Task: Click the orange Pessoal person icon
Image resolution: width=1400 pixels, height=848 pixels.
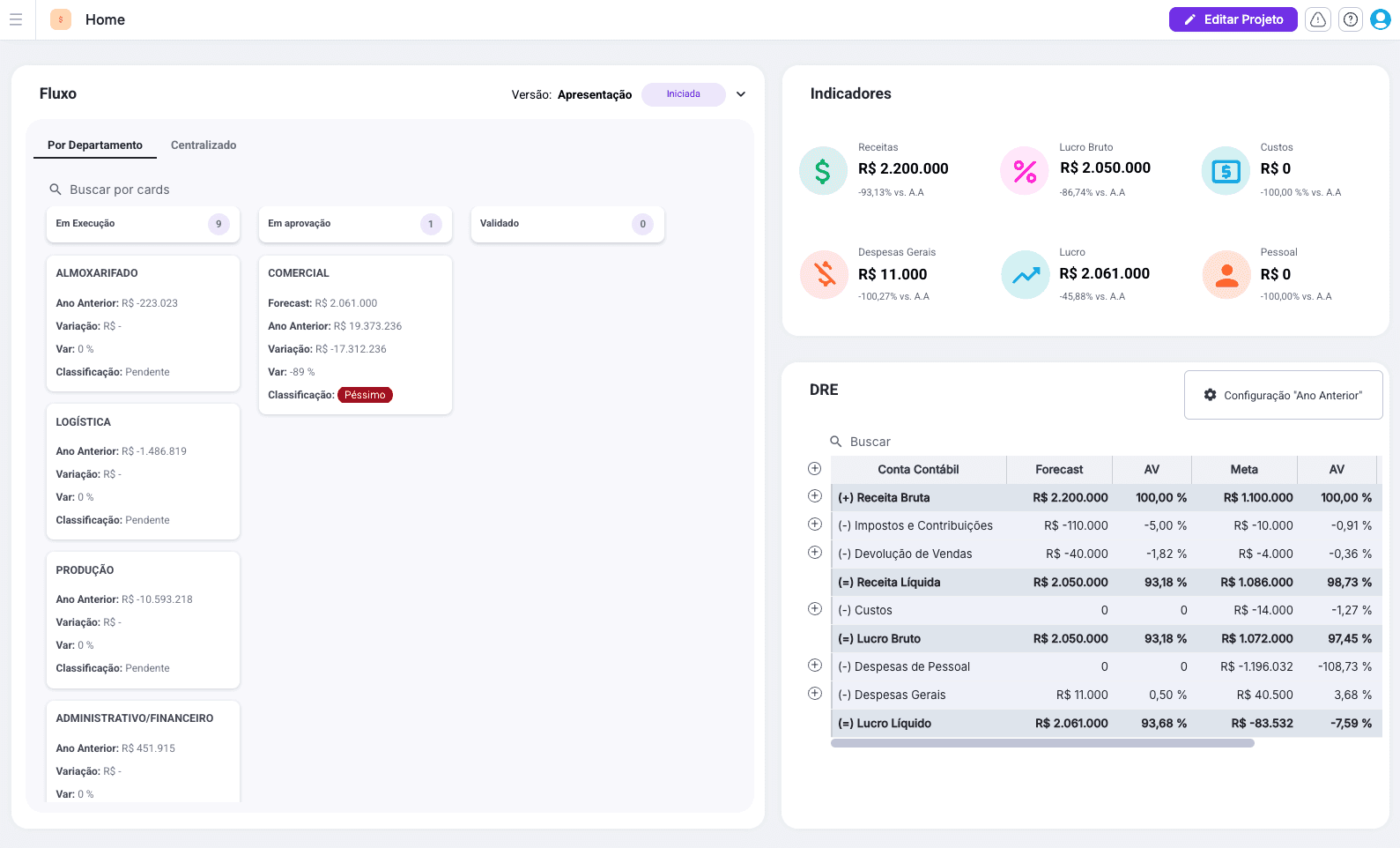Action: pos(1226,274)
